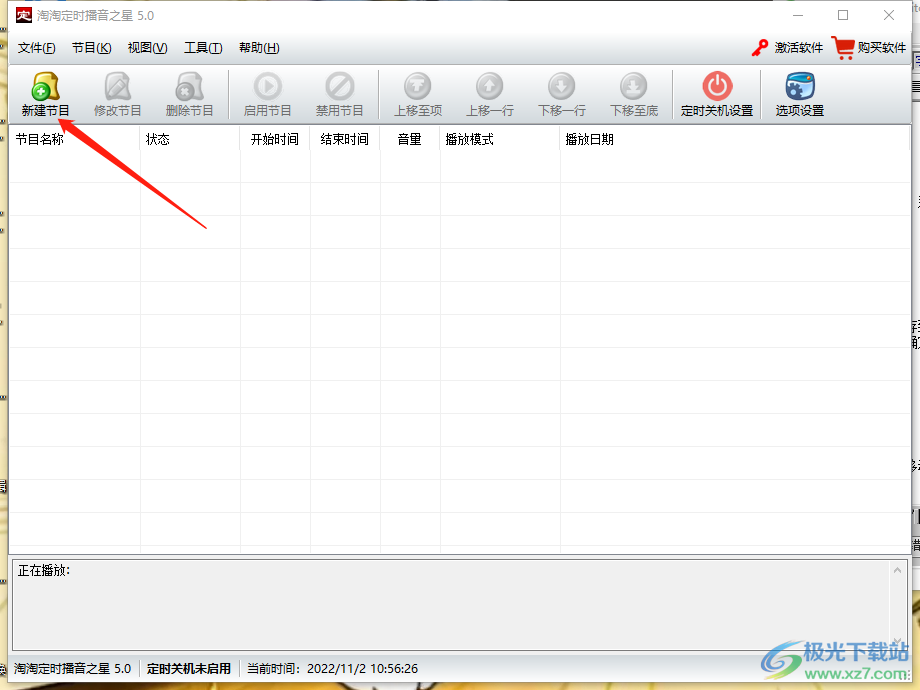920x690 pixels.
Task: Click the 音量 column header
Action: [x=410, y=139]
